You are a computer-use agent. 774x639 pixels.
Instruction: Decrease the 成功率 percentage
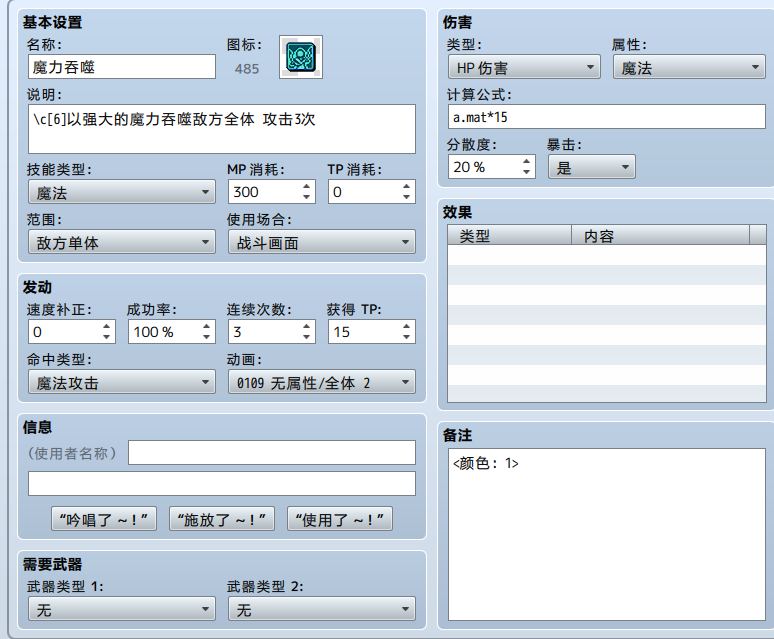pos(206,338)
